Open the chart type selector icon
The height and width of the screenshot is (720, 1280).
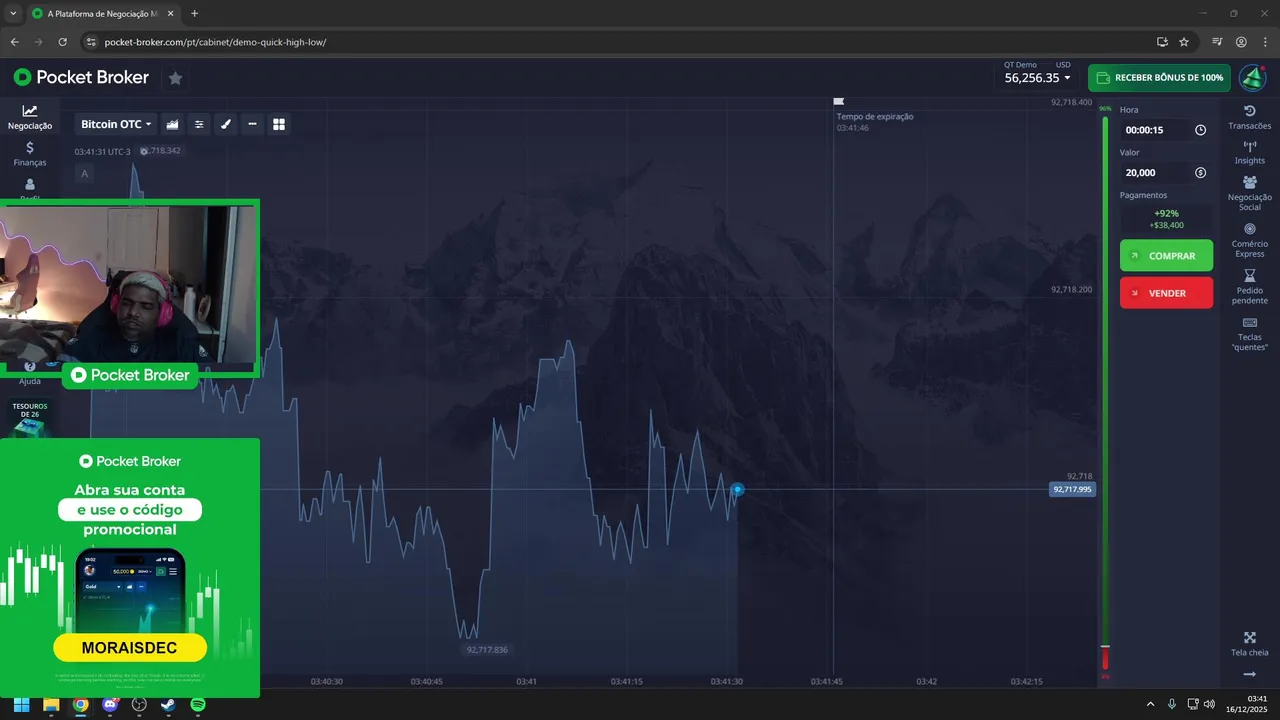[172, 124]
